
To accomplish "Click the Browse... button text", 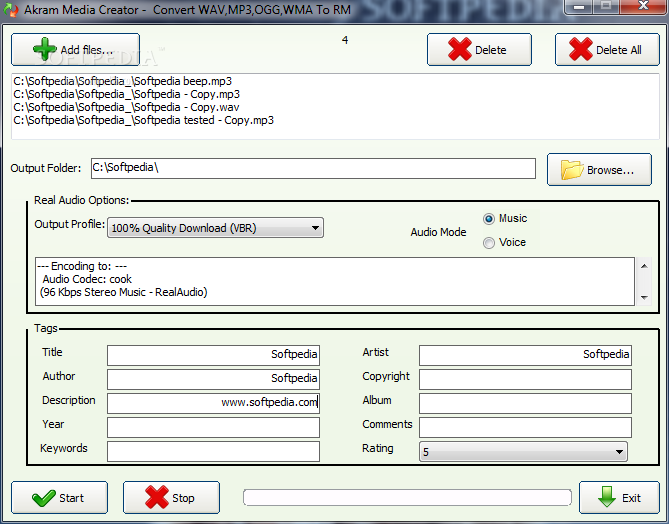I will (611, 170).
